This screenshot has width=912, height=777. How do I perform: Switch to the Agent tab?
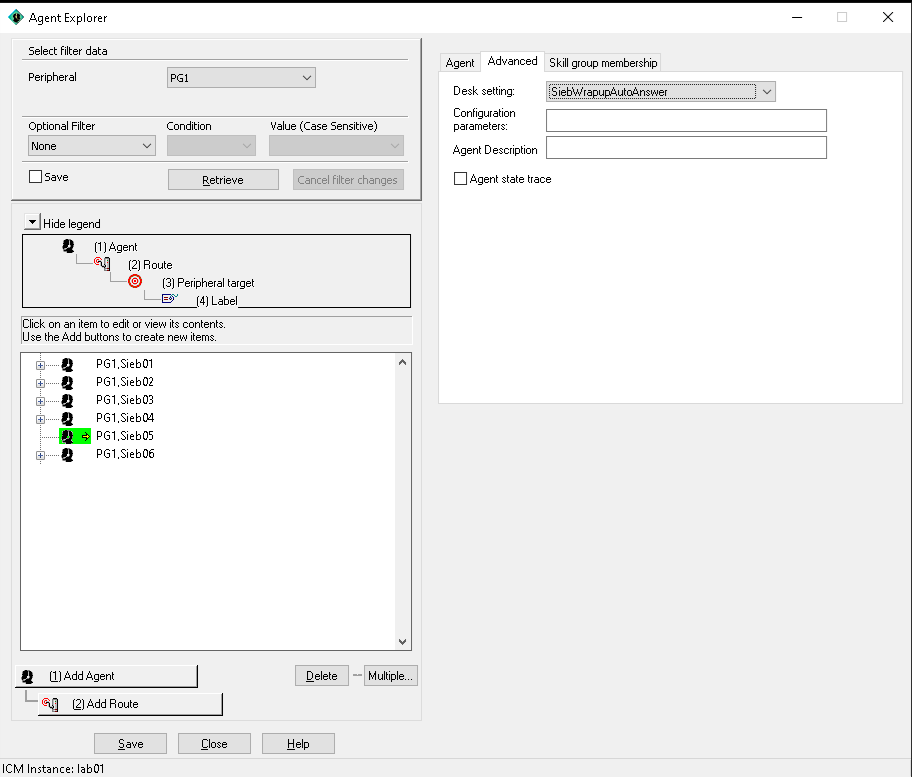tap(460, 62)
